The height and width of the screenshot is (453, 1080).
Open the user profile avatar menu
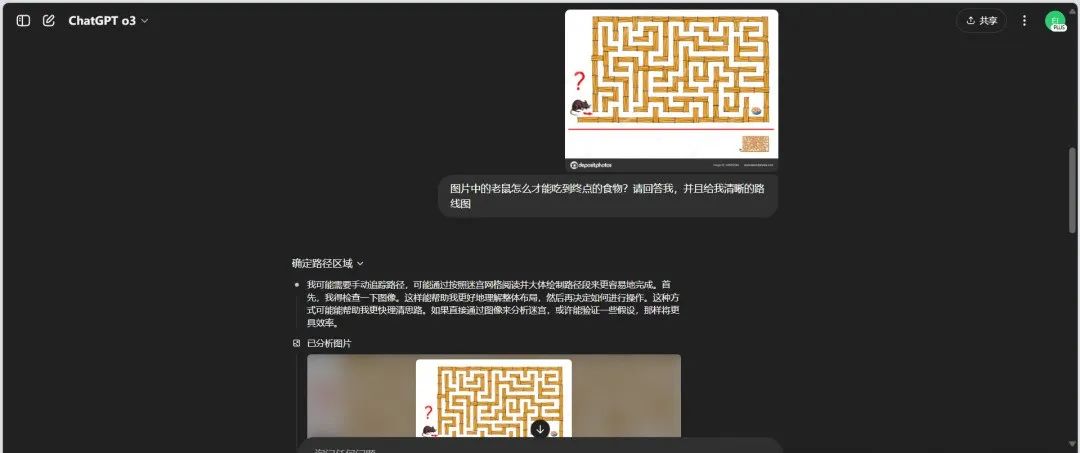[x=1055, y=21]
